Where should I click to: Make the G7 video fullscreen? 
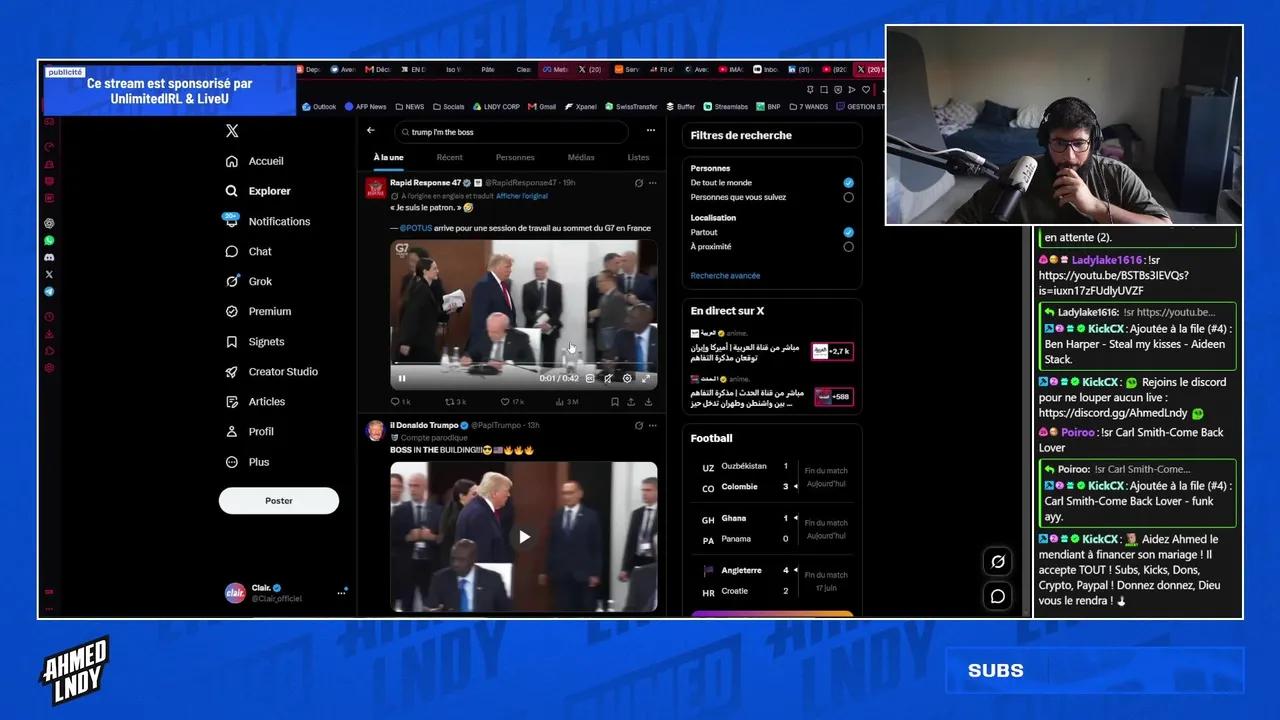[645, 378]
